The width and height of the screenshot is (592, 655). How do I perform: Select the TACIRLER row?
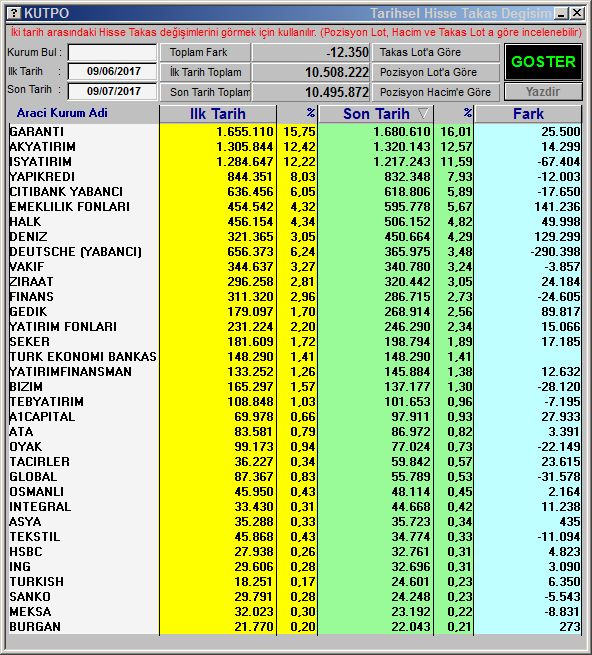coord(295,462)
